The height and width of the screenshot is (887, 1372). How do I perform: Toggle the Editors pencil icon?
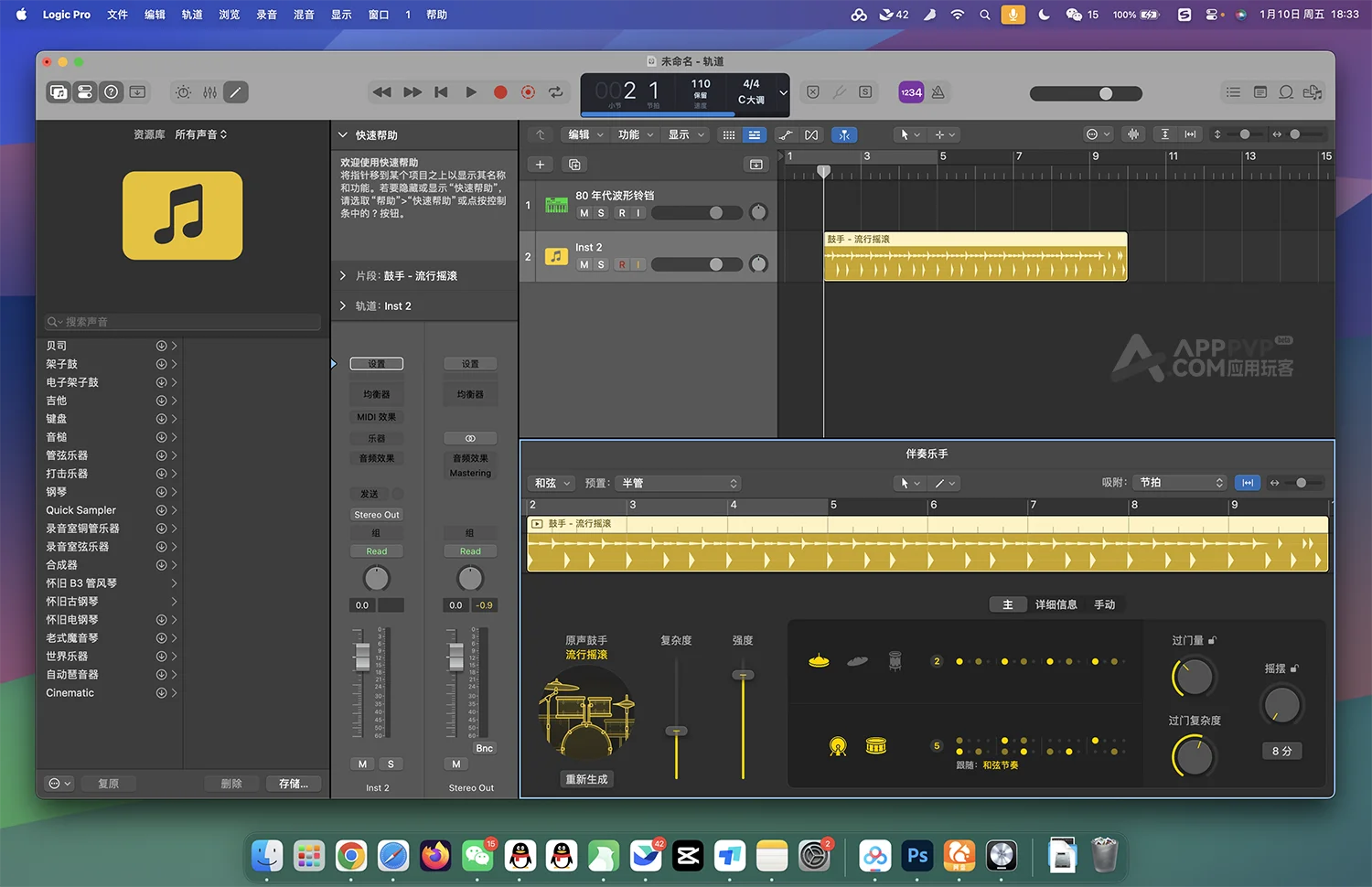coord(236,92)
